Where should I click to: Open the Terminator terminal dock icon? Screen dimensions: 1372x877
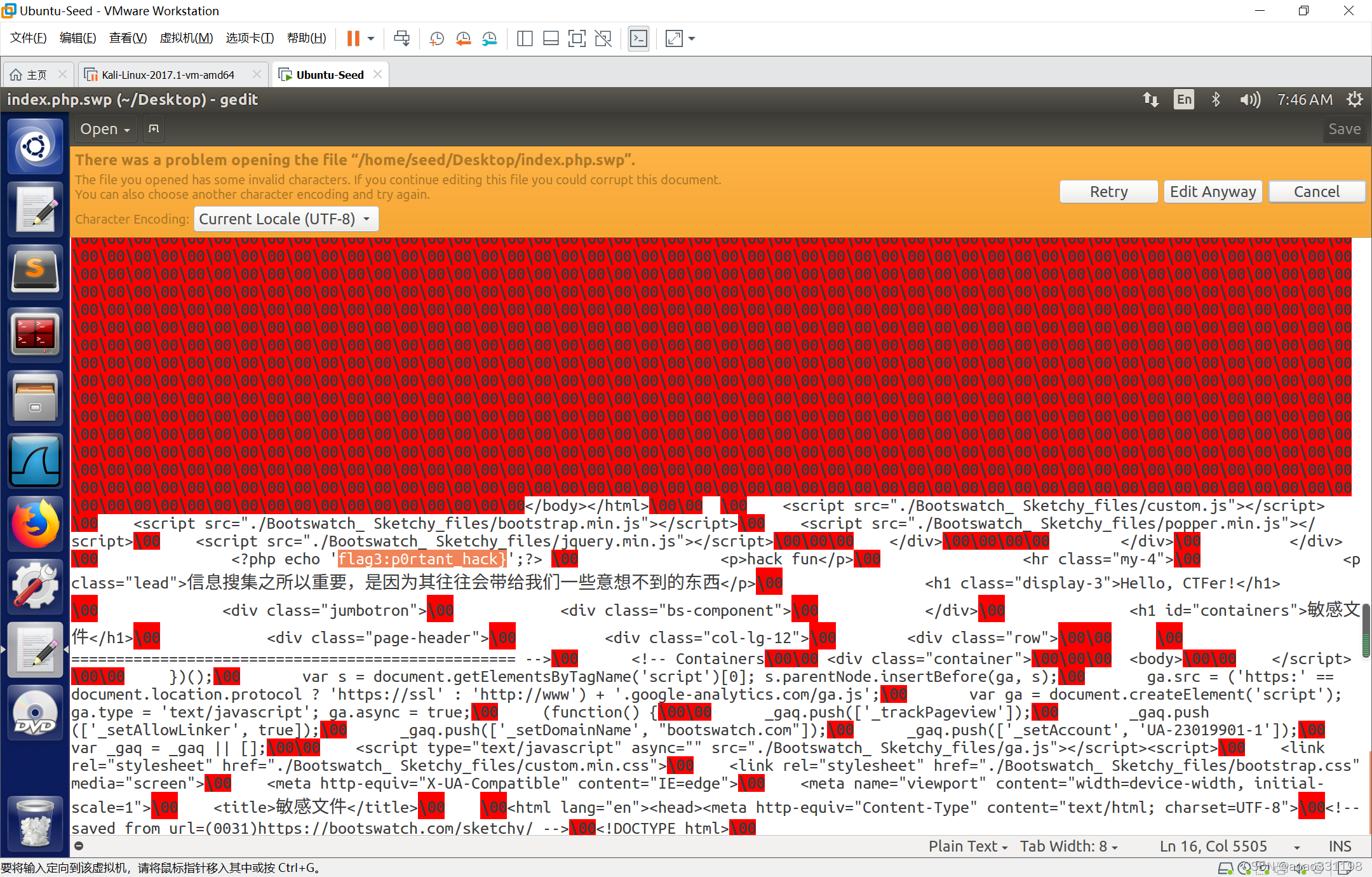35,334
